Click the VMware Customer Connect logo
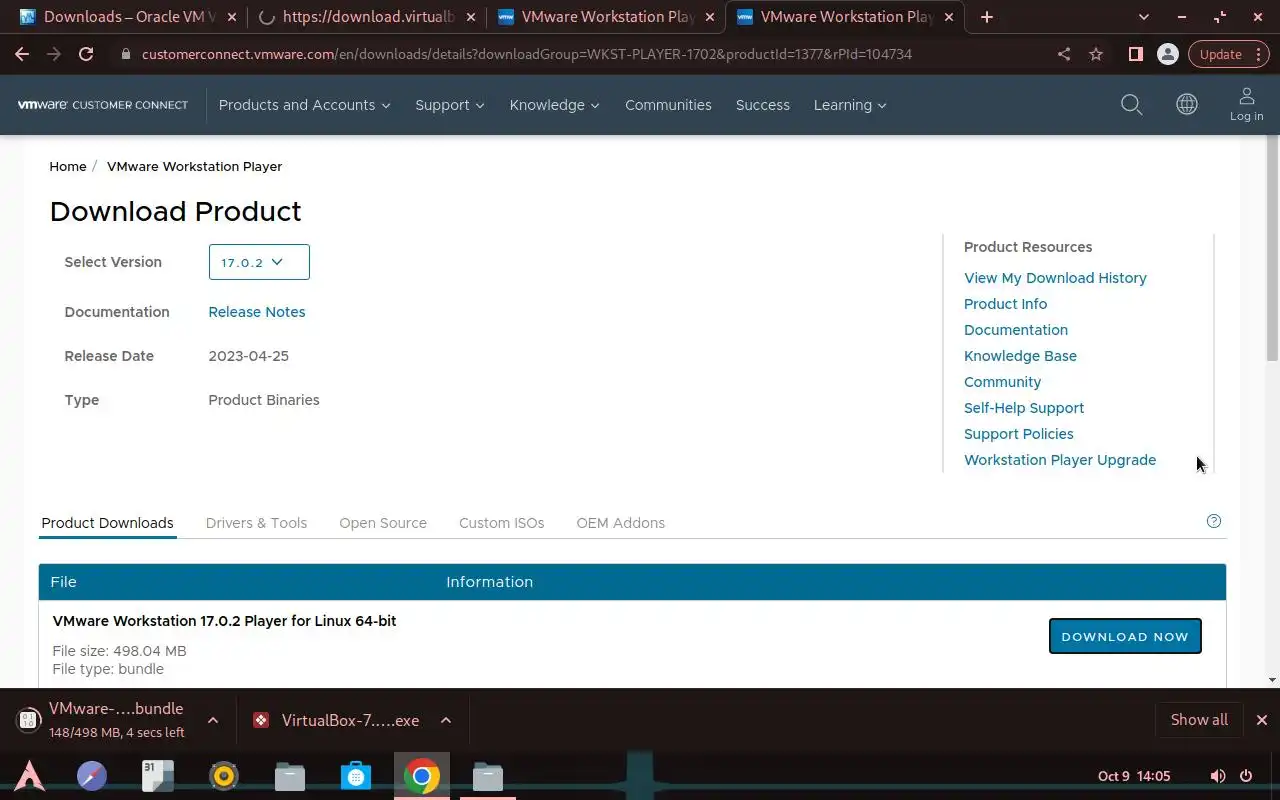Viewport: 1280px width, 800px height. 102,105
